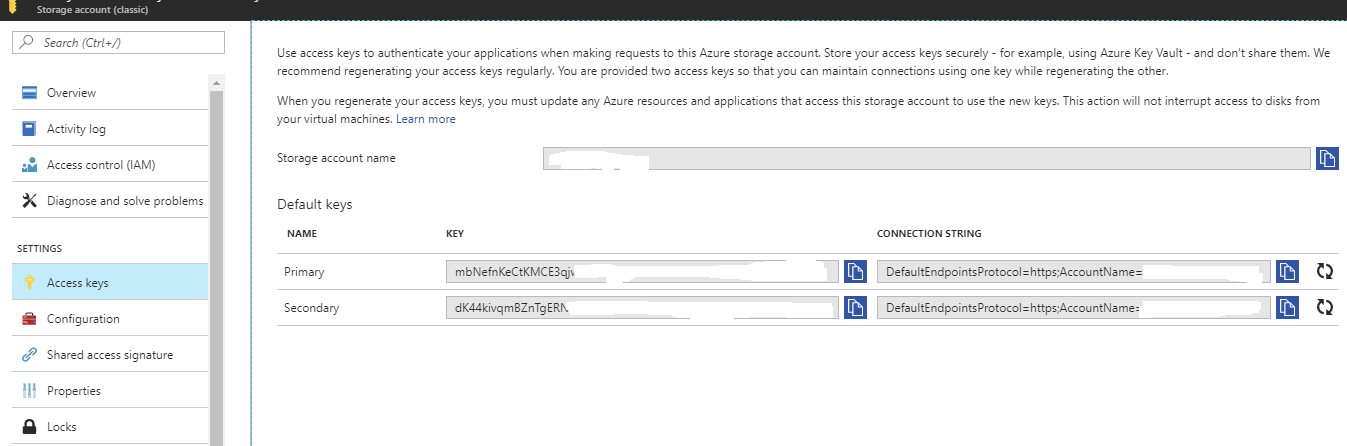Viewport: 1347px width, 446px height.
Task: Regenerate the Primary access key
Action: click(x=1325, y=272)
